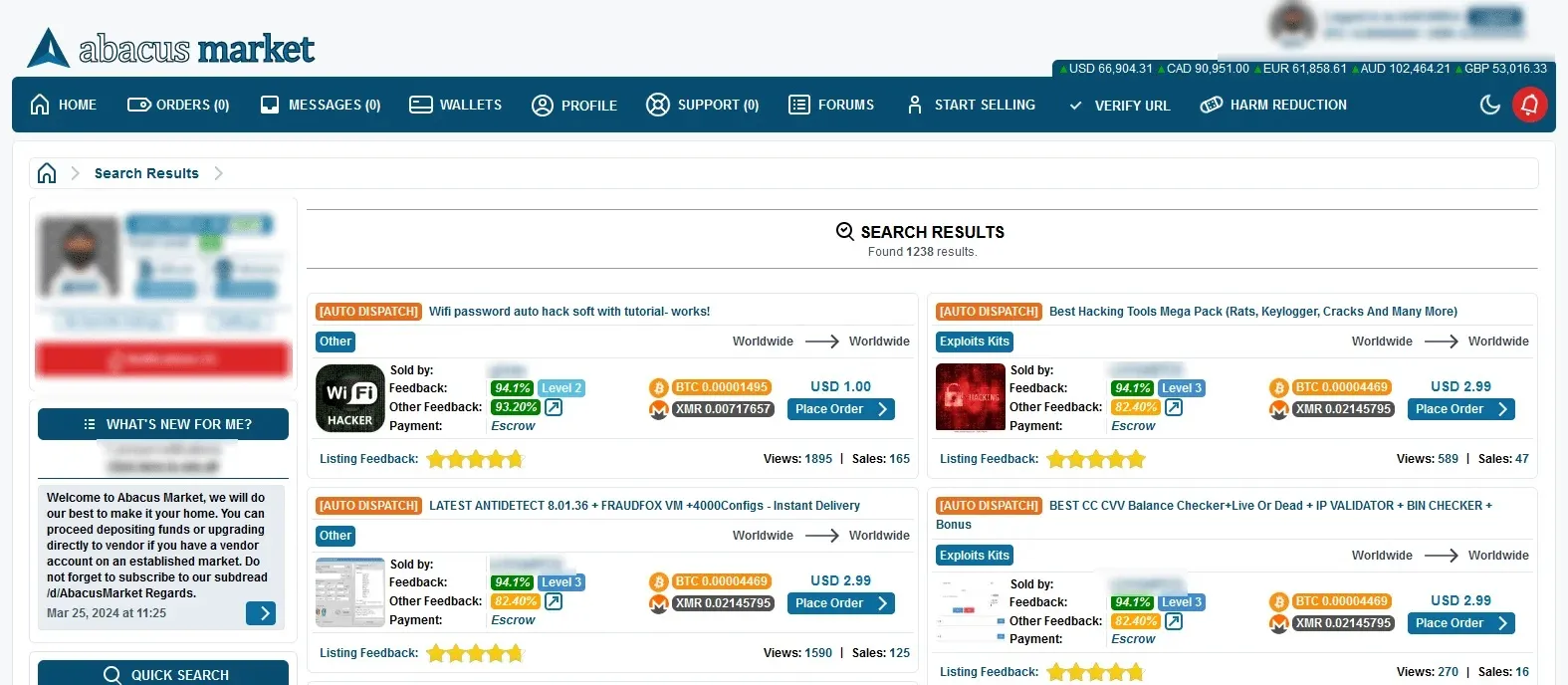Click the red HACKING thumbnail of Mega Pack
1568x685 pixels.
pos(971,397)
